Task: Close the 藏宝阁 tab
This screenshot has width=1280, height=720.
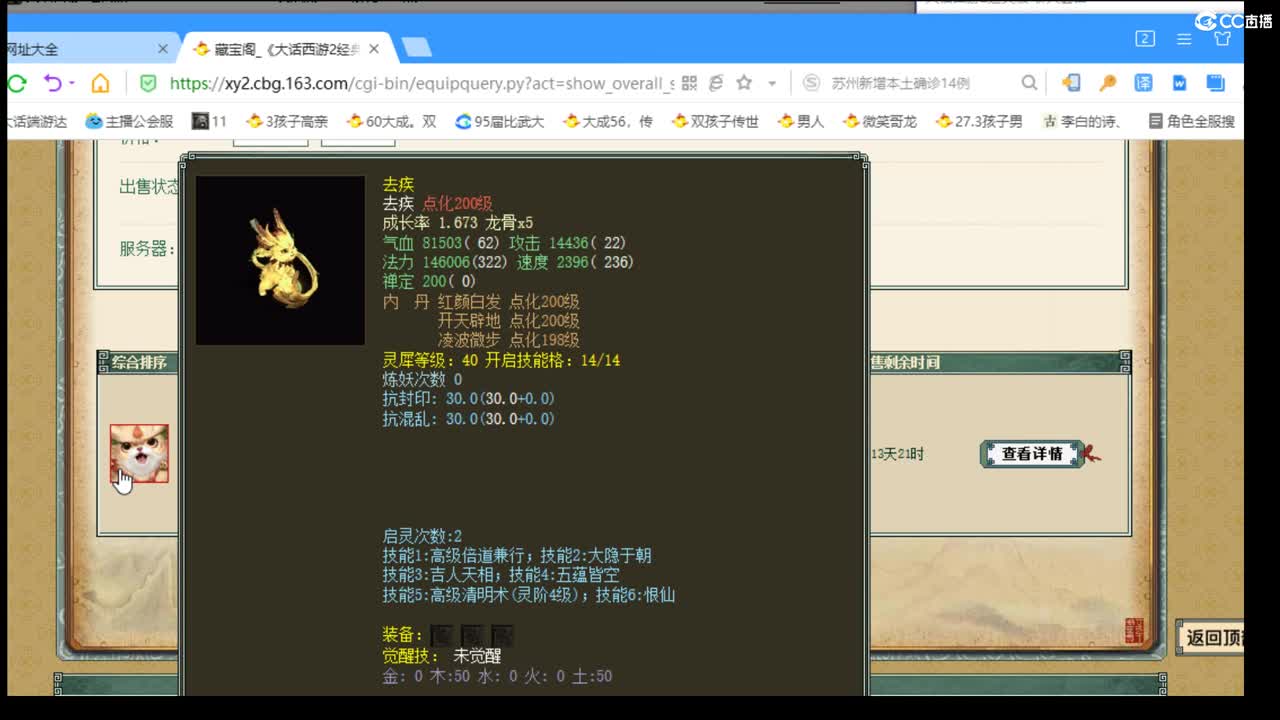Action: [x=374, y=49]
